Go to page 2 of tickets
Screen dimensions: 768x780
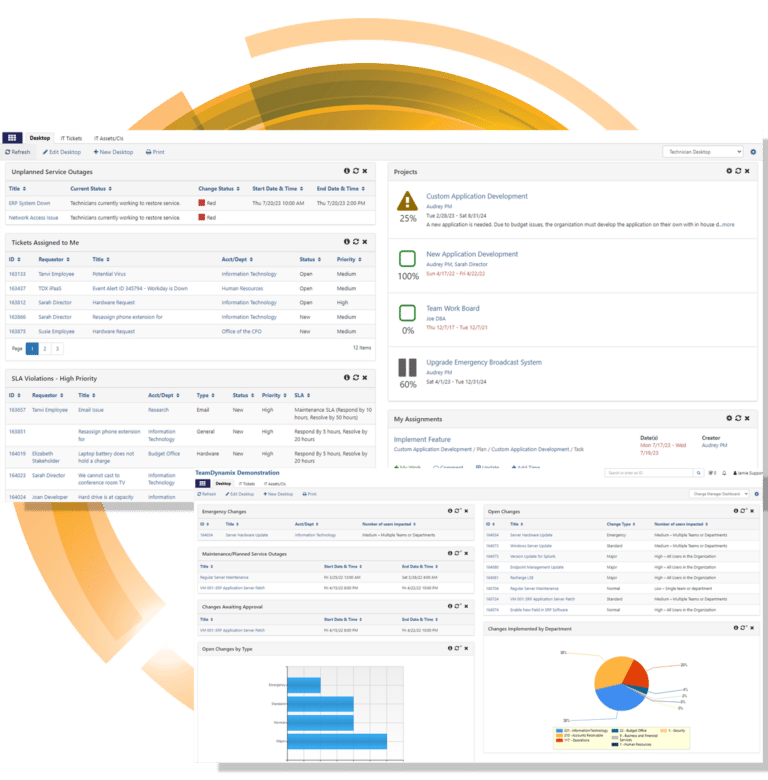(45, 348)
